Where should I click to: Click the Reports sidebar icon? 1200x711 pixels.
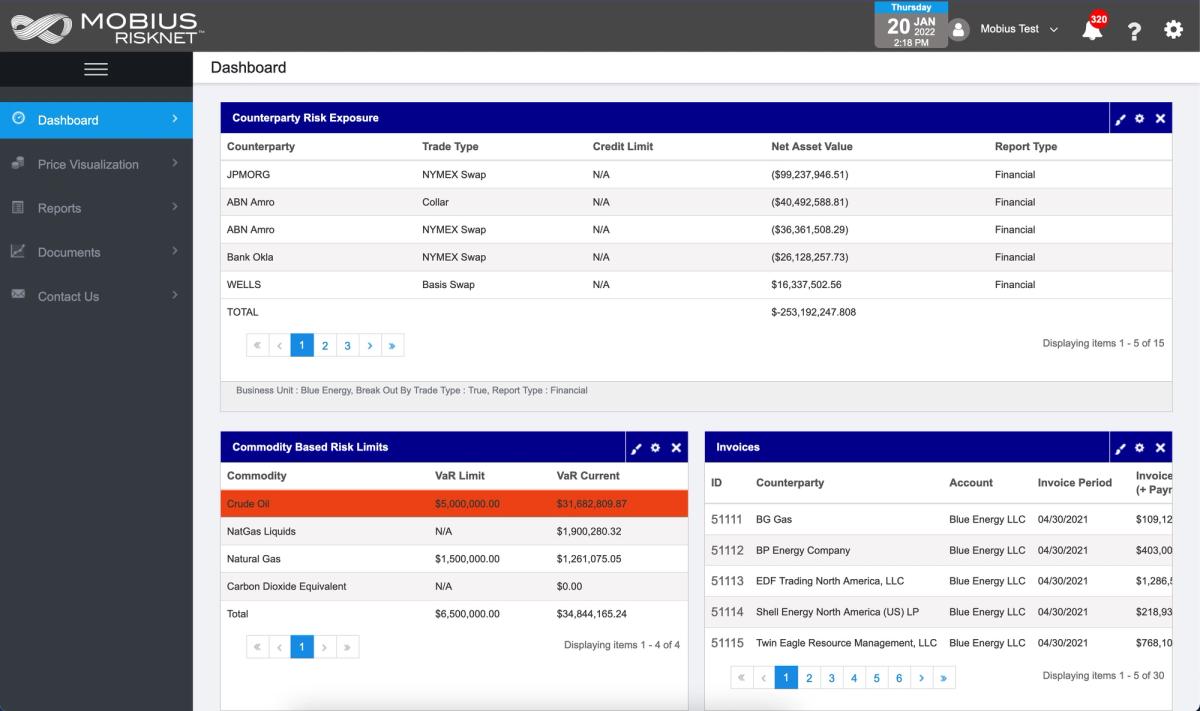17,207
